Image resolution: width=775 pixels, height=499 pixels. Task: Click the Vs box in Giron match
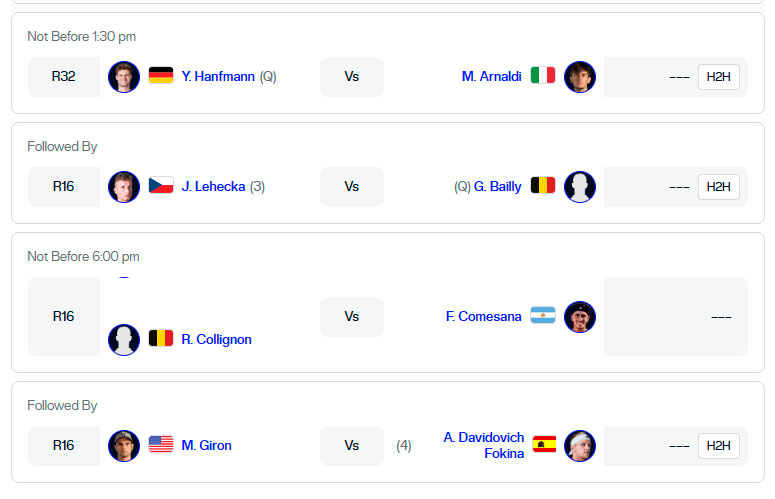tap(352, 445)
